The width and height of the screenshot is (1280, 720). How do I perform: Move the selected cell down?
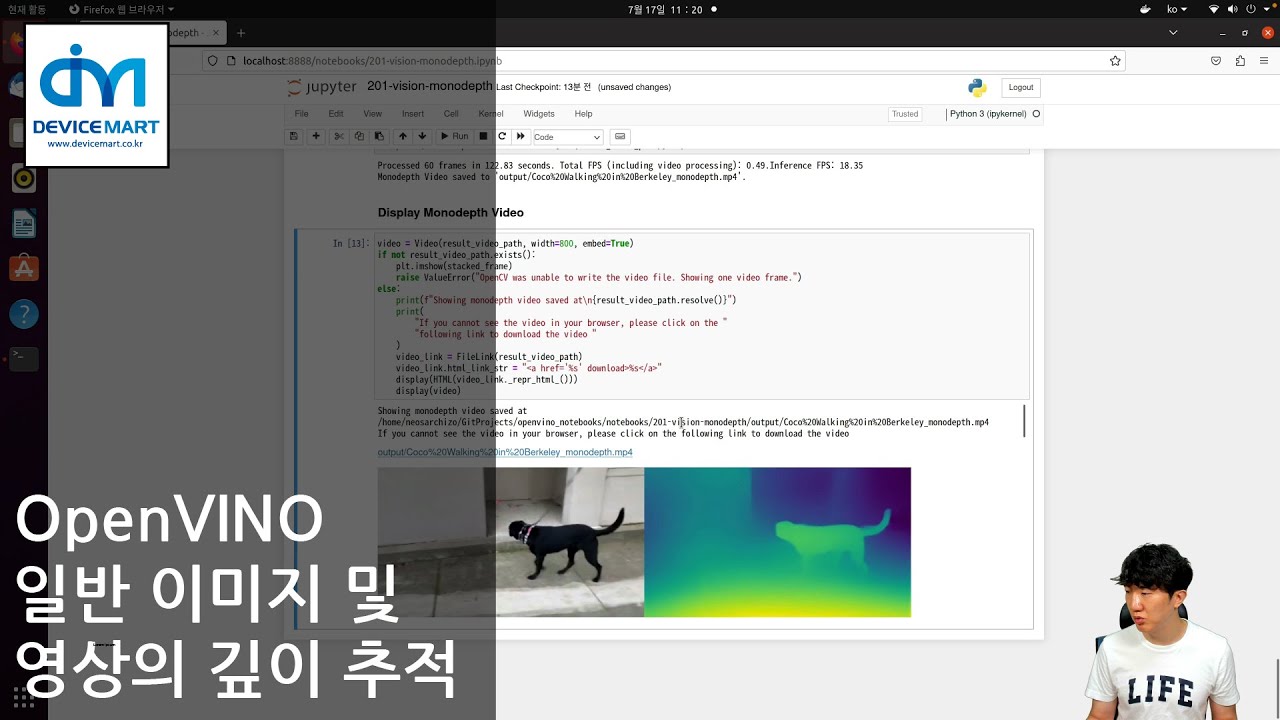[422, 136]
